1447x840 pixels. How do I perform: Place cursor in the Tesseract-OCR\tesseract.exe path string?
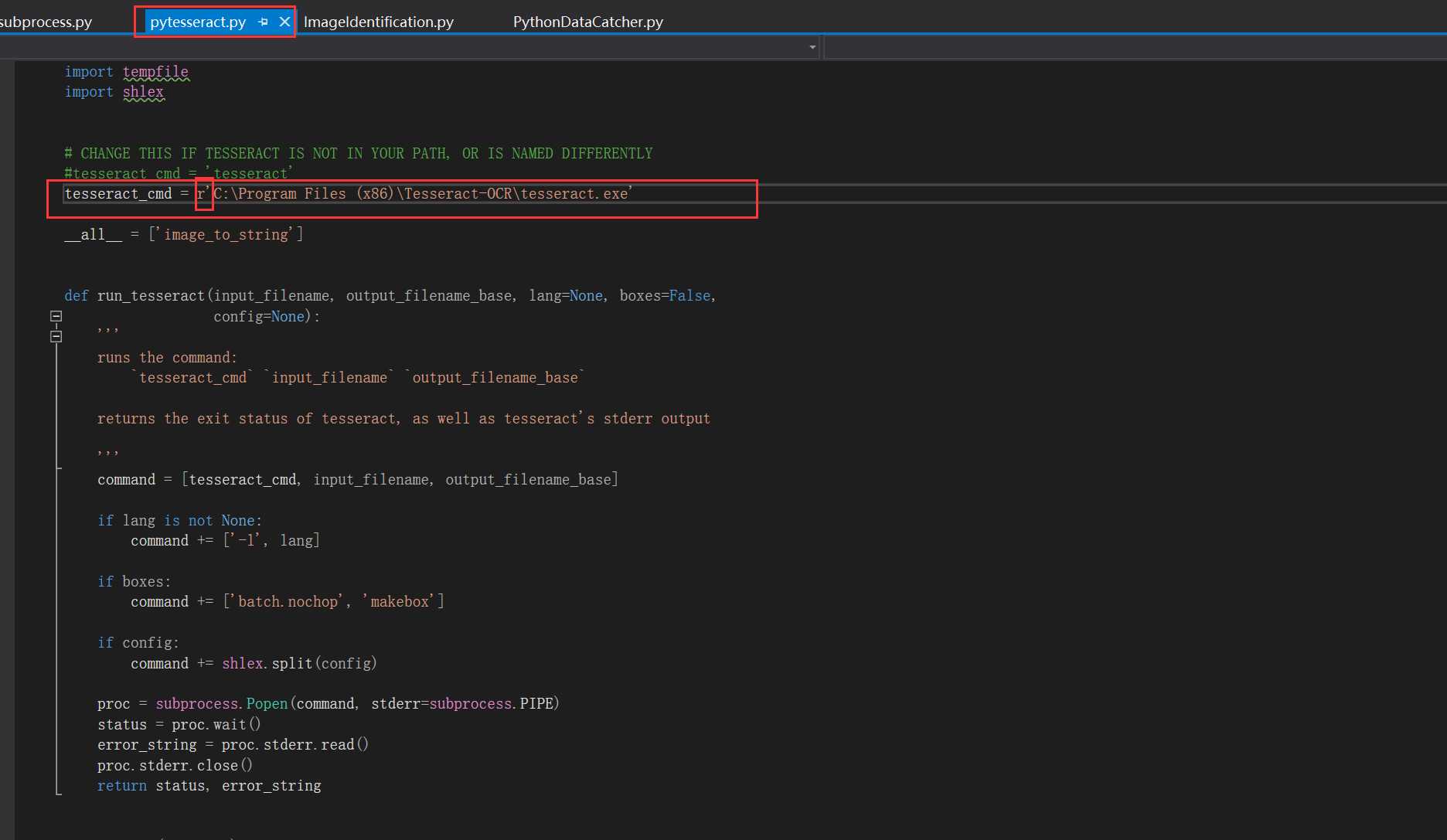[423, 194]
